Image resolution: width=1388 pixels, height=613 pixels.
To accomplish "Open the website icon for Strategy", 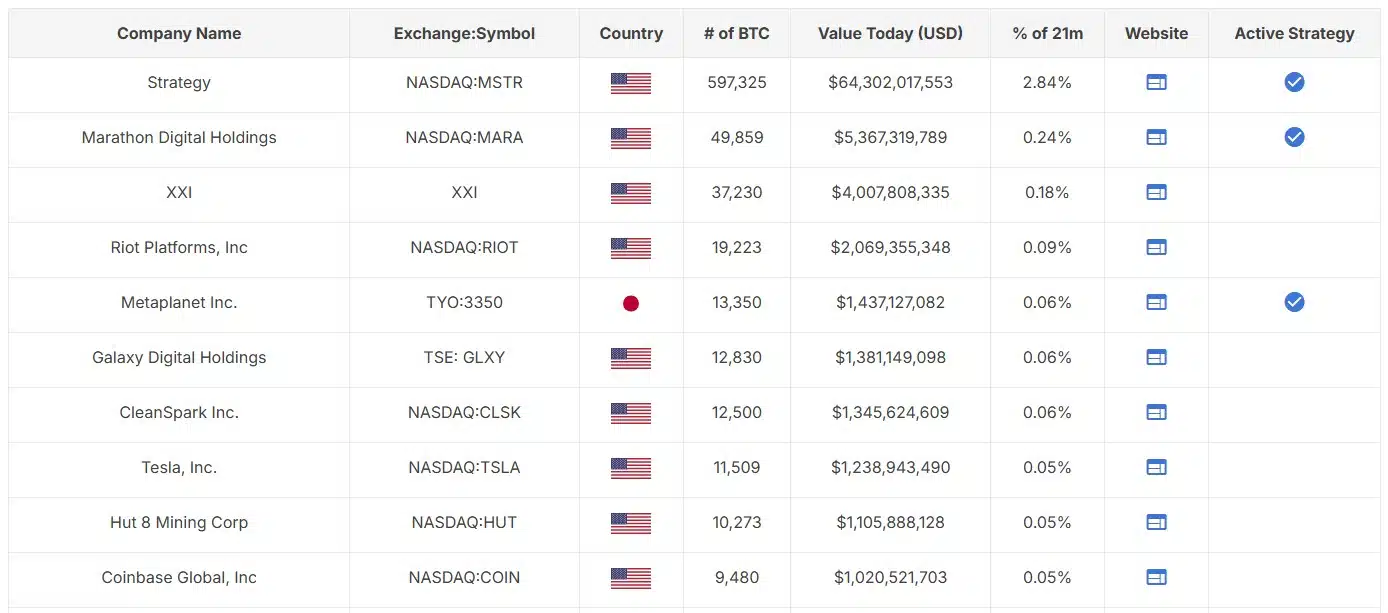I will click(x=1156, y=82).
